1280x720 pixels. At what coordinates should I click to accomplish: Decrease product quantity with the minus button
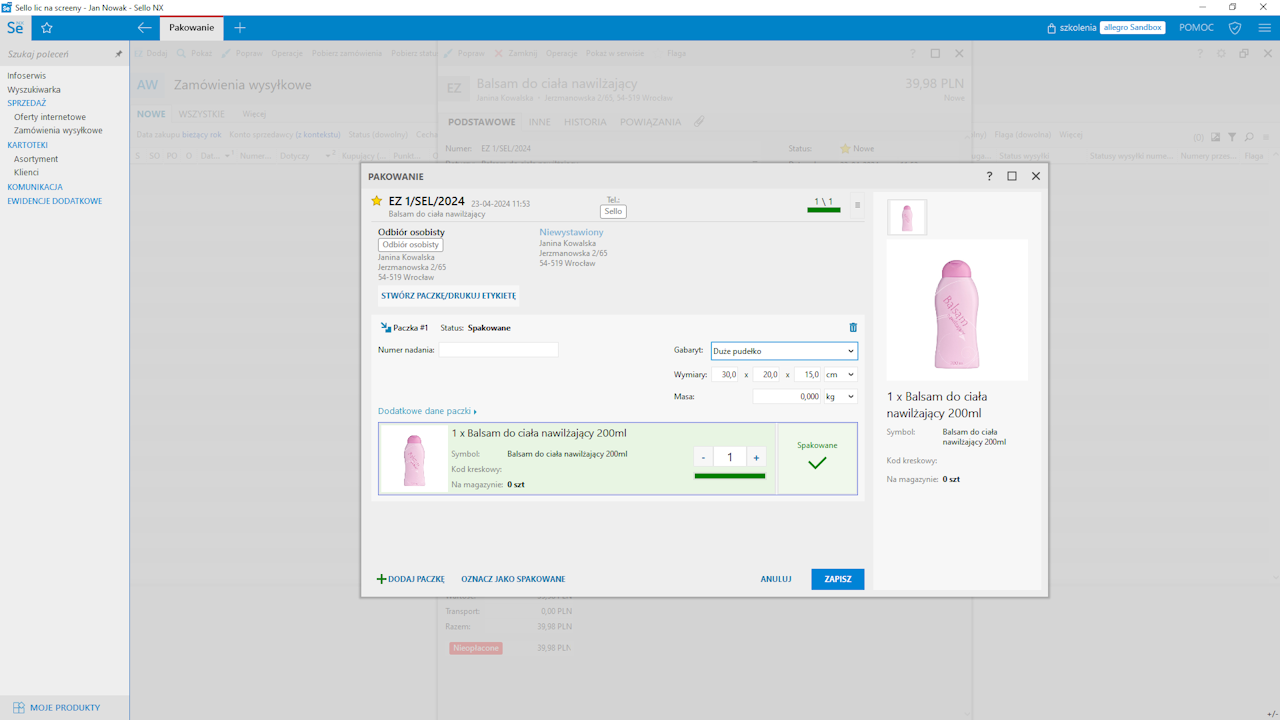pos(704,457)
